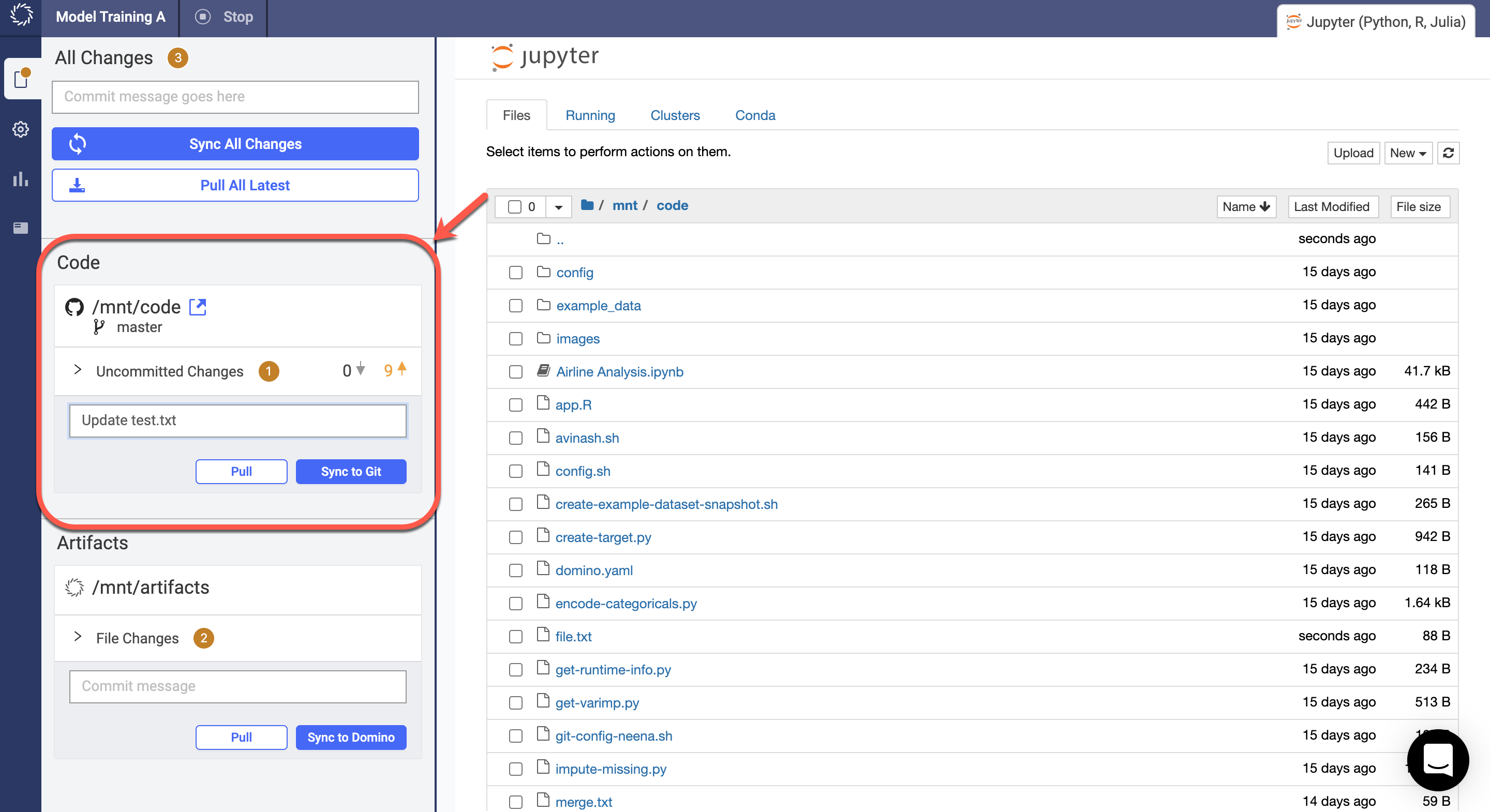Click the commit message input field
This screenshot has width=1490, height=812.
[x=237, y=420]
